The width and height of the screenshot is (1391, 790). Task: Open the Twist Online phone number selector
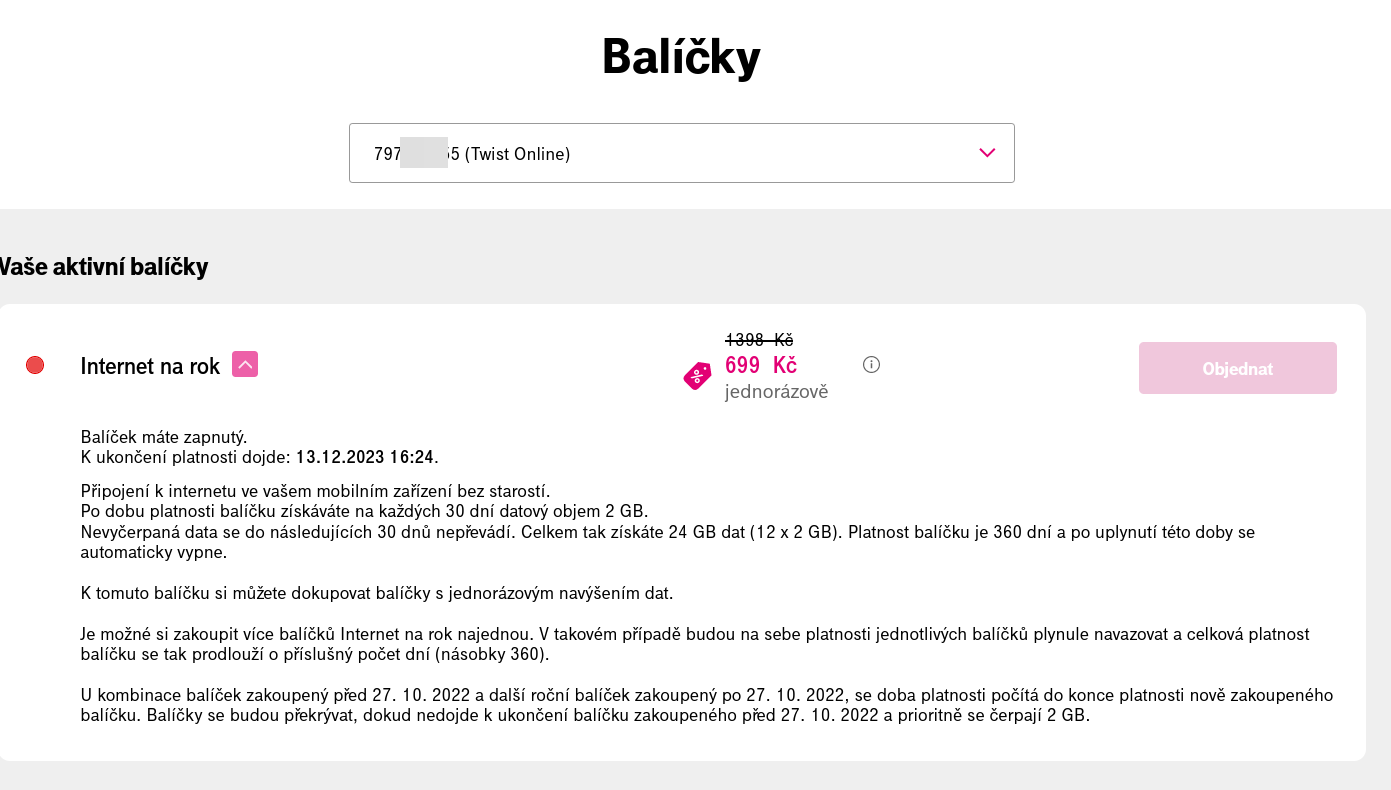[x=681, y=153]
